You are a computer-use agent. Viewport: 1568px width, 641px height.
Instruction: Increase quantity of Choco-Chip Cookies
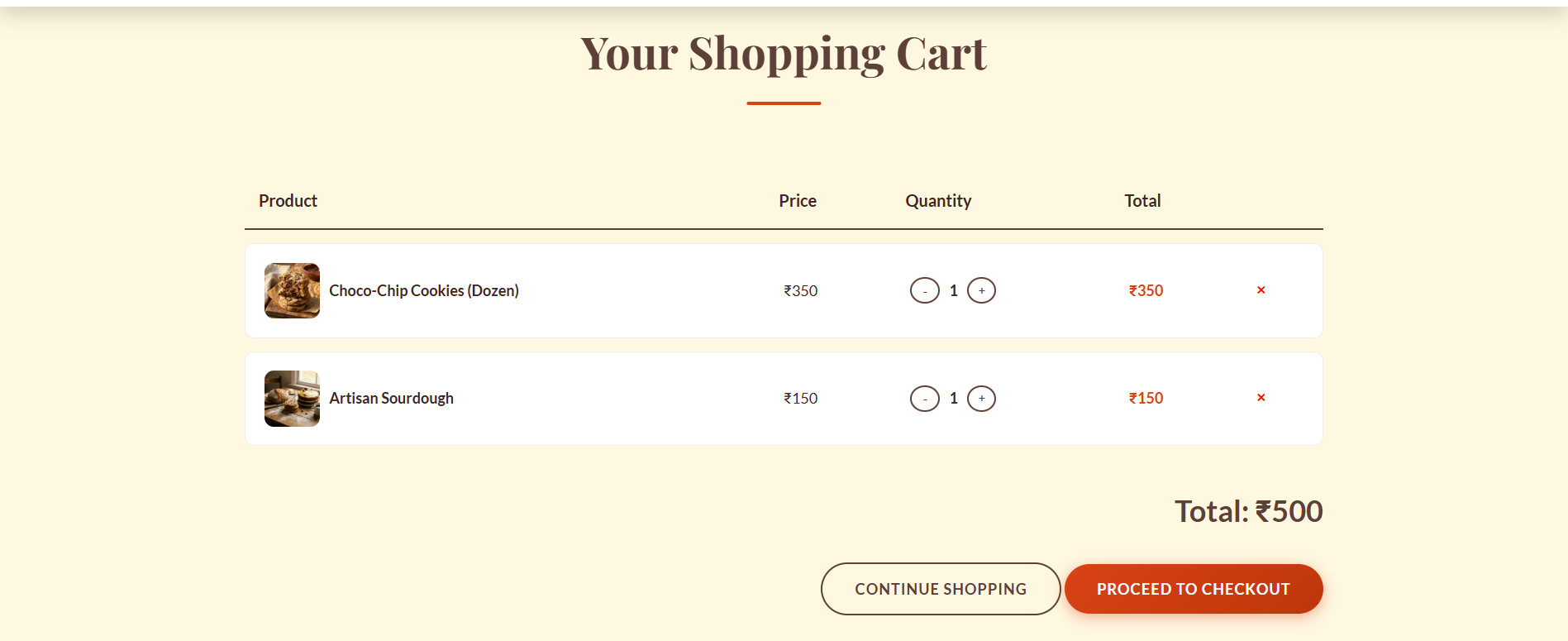(x=981, y=290)
